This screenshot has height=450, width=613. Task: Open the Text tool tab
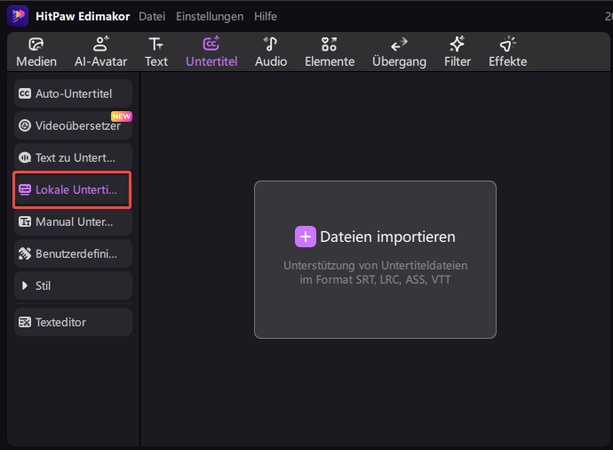[156, 52]
